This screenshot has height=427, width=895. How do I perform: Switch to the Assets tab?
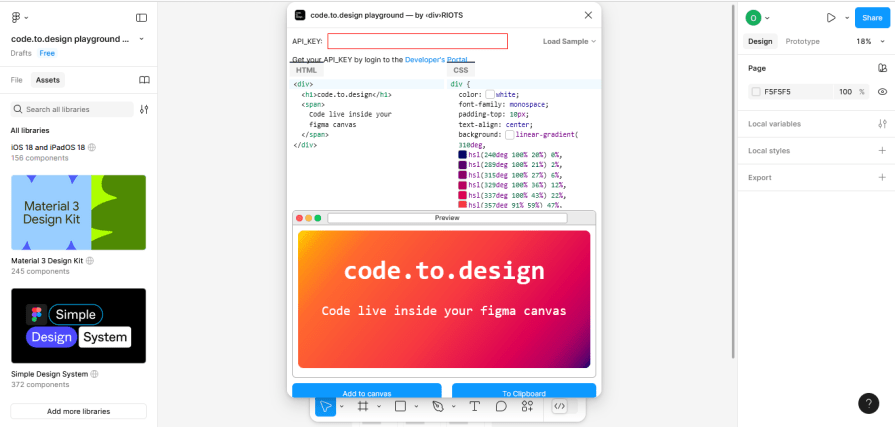coord(48,80)
